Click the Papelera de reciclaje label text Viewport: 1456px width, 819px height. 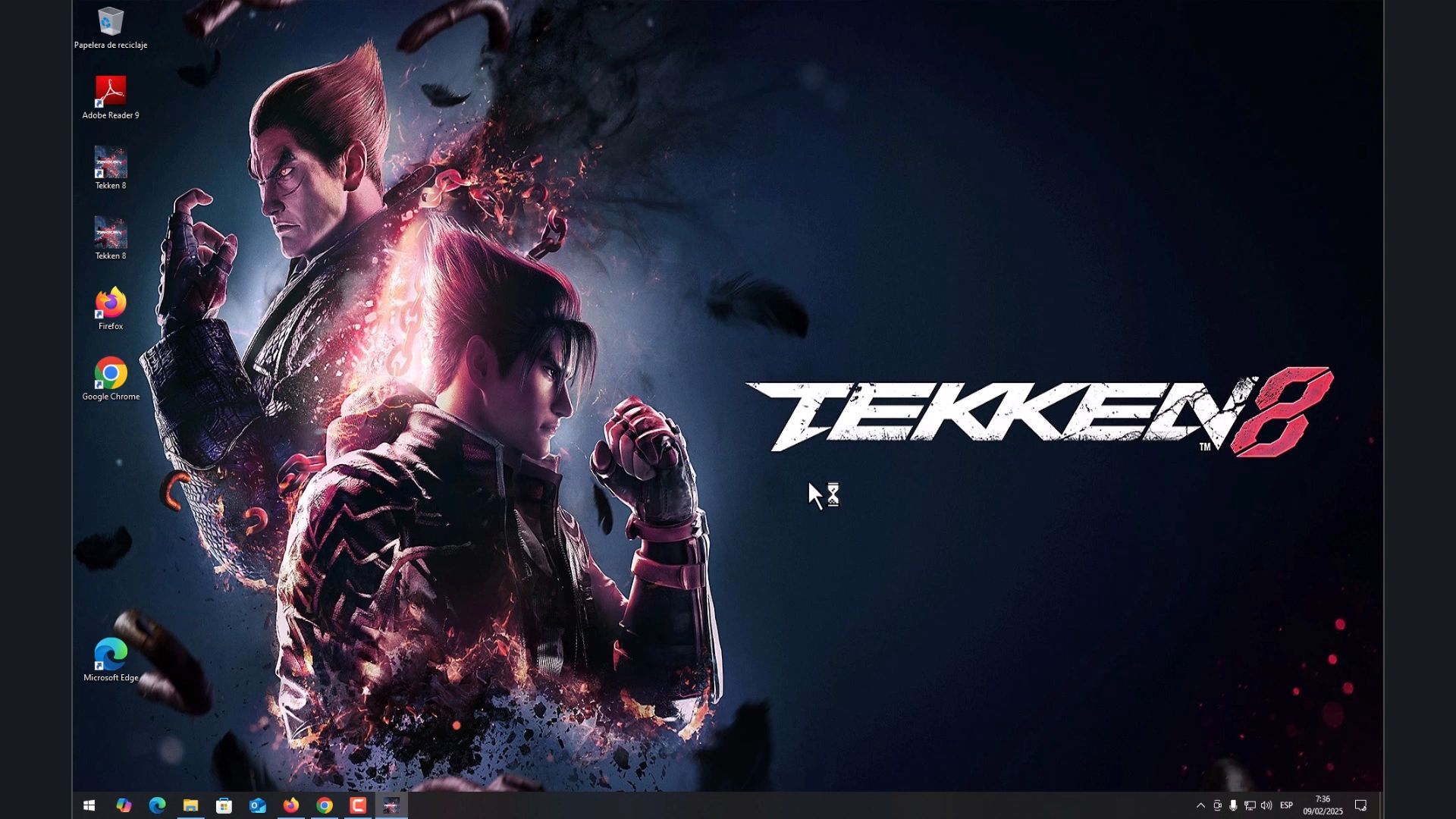point(111,45)
